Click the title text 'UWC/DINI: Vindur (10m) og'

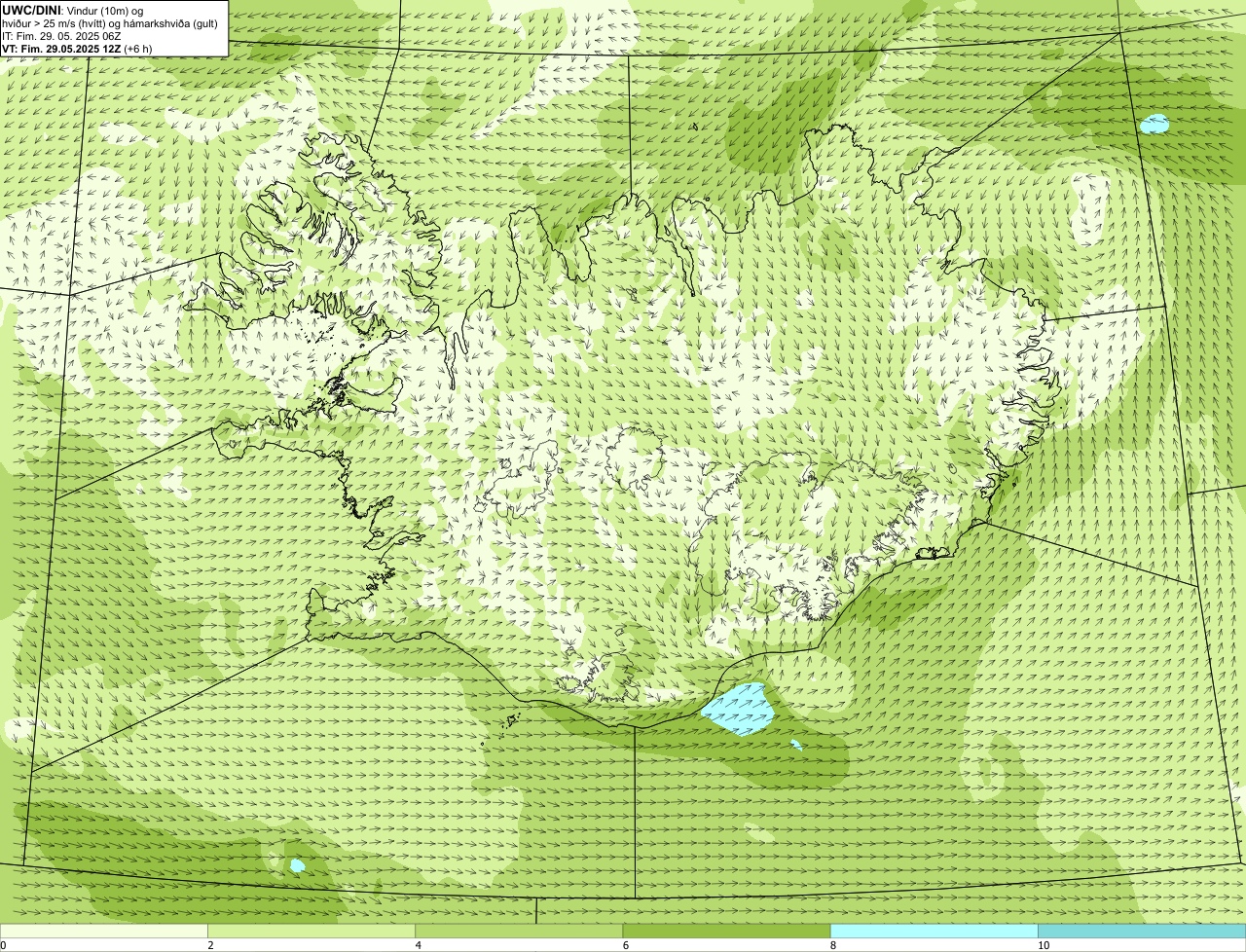[73, 10]
